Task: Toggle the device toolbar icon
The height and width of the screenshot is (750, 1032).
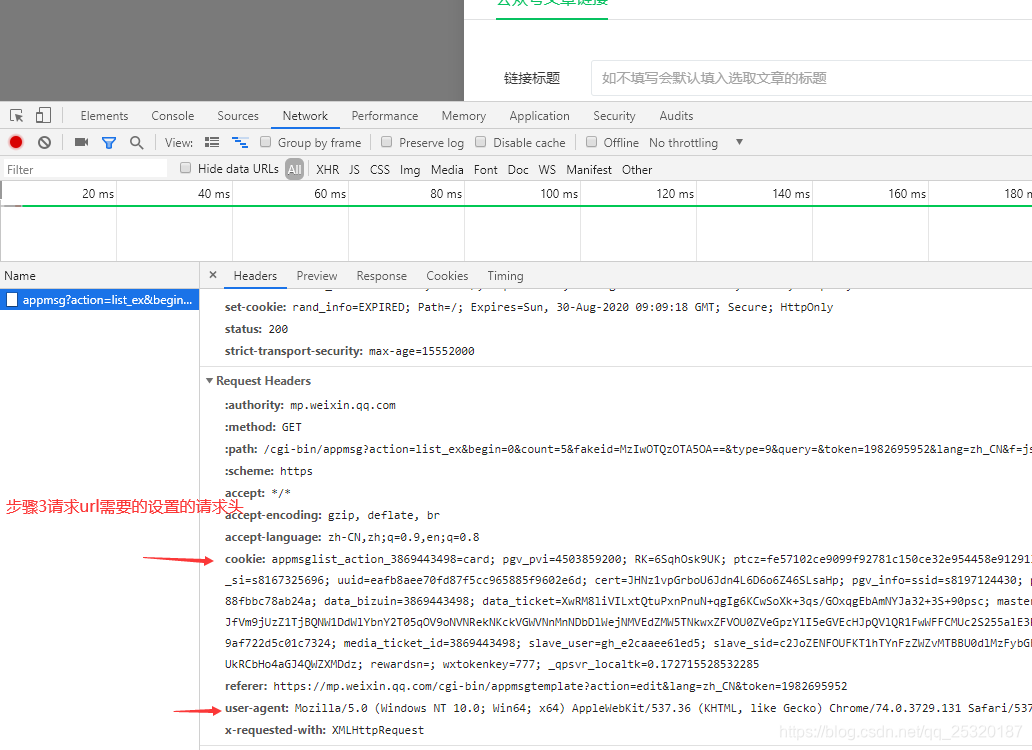Action: (43, 116)
